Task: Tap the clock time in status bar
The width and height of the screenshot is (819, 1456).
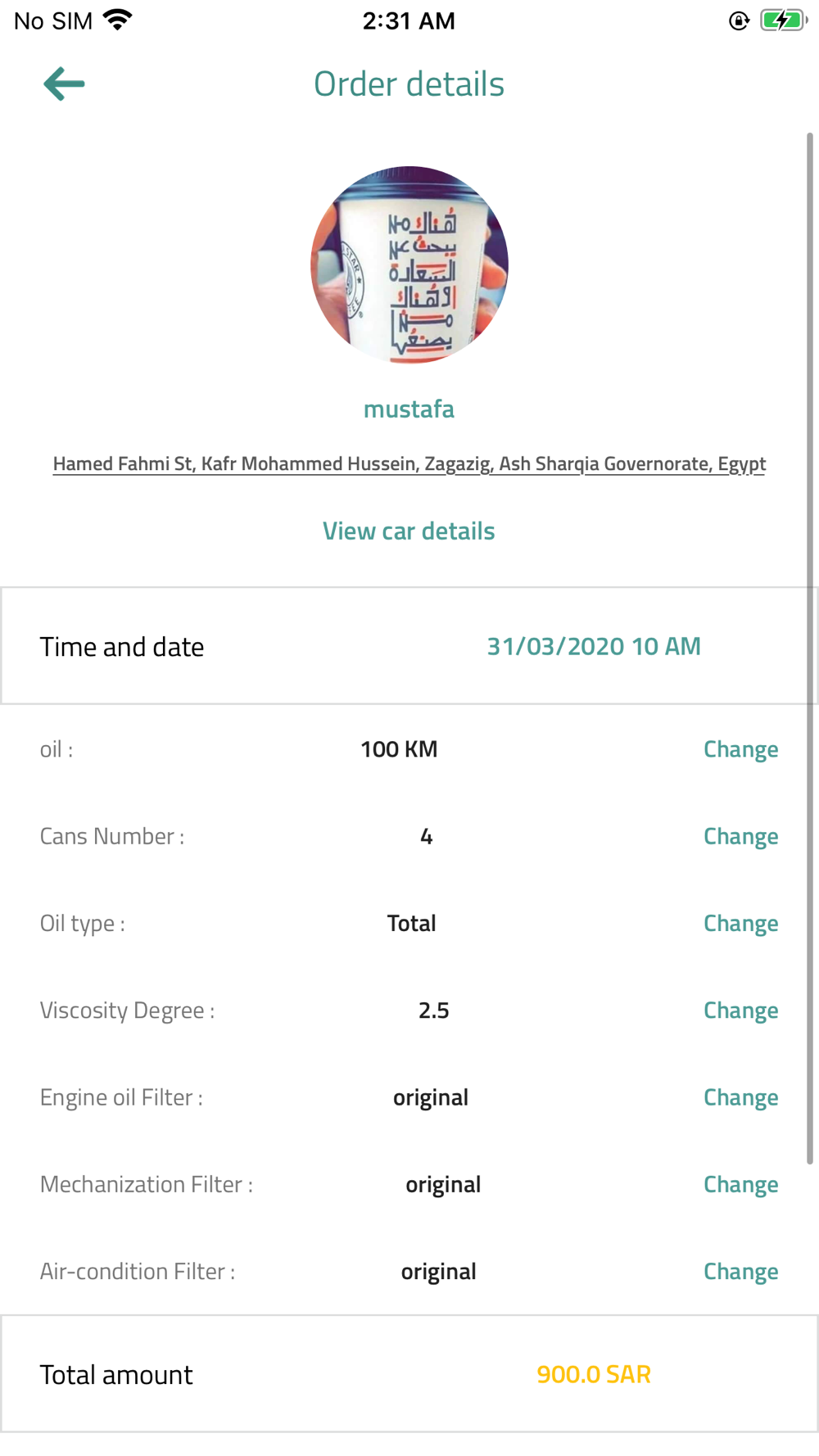Action: 409,20
